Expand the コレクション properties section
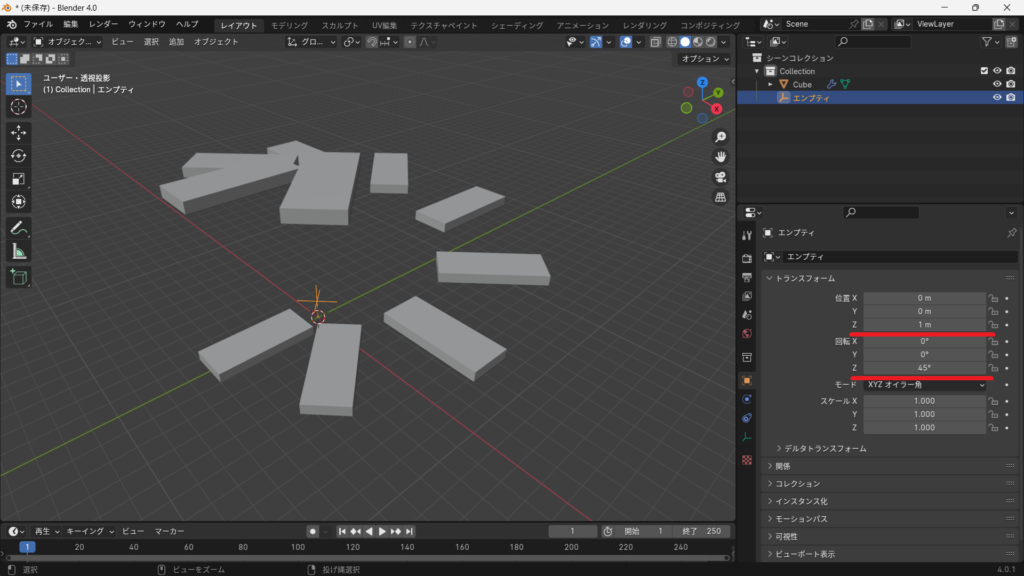1024x576 pixels. pos(798,484)
